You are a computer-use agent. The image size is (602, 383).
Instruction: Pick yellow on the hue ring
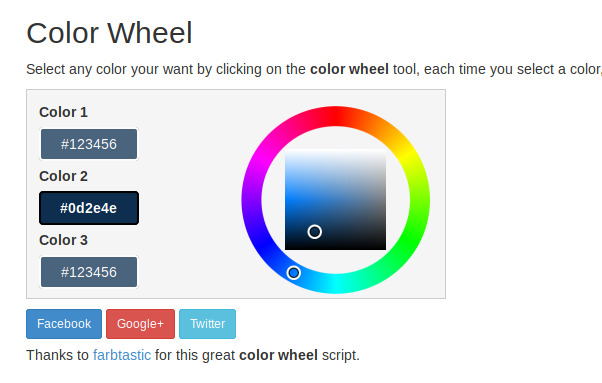(408, 157)
